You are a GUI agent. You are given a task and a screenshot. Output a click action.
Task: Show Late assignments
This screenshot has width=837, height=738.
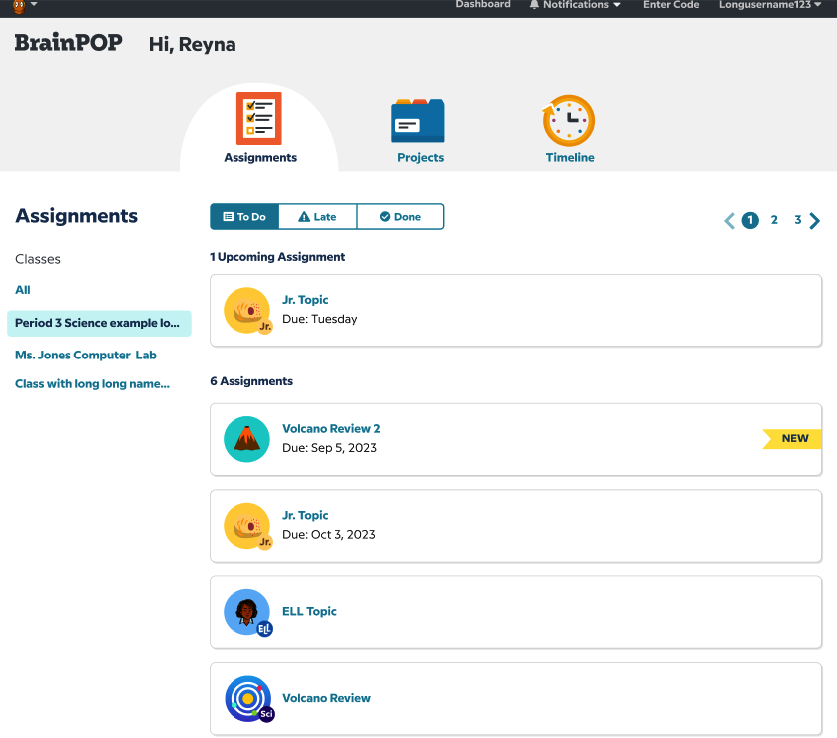point(317,217)
